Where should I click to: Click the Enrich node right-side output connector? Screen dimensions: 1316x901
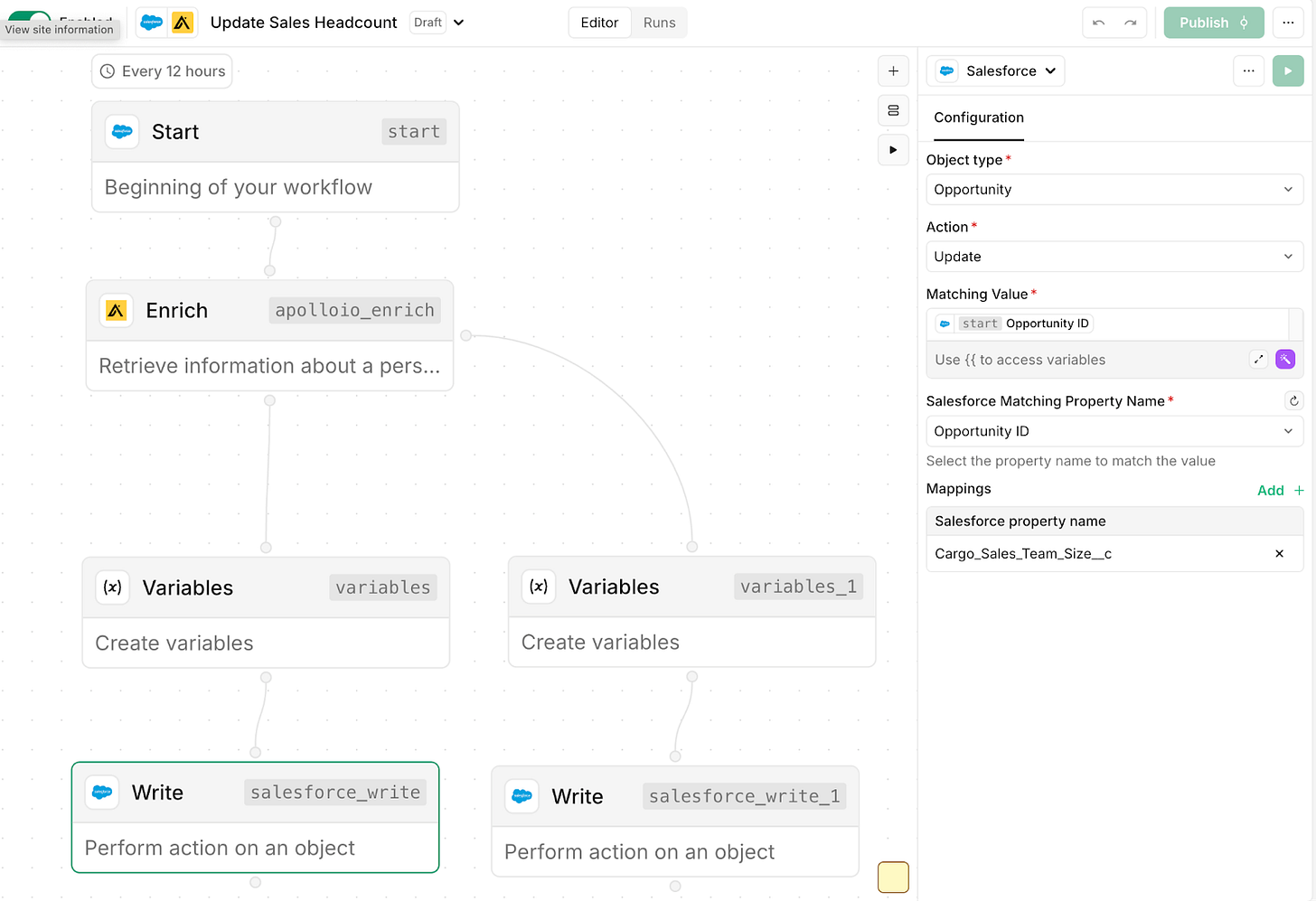(x=466, y=335)
